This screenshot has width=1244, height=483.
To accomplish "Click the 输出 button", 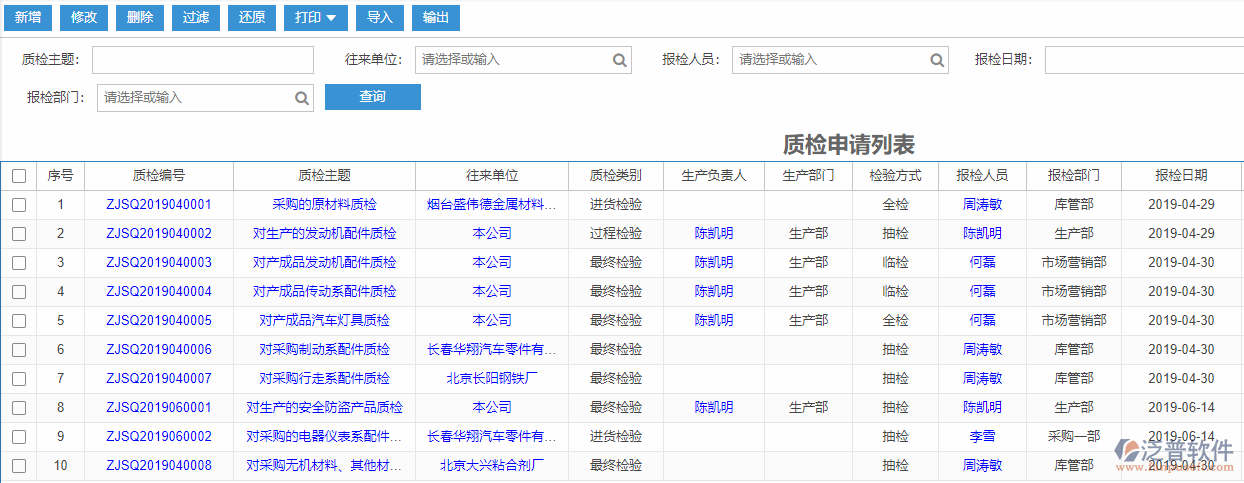I will tap(436, 17).
